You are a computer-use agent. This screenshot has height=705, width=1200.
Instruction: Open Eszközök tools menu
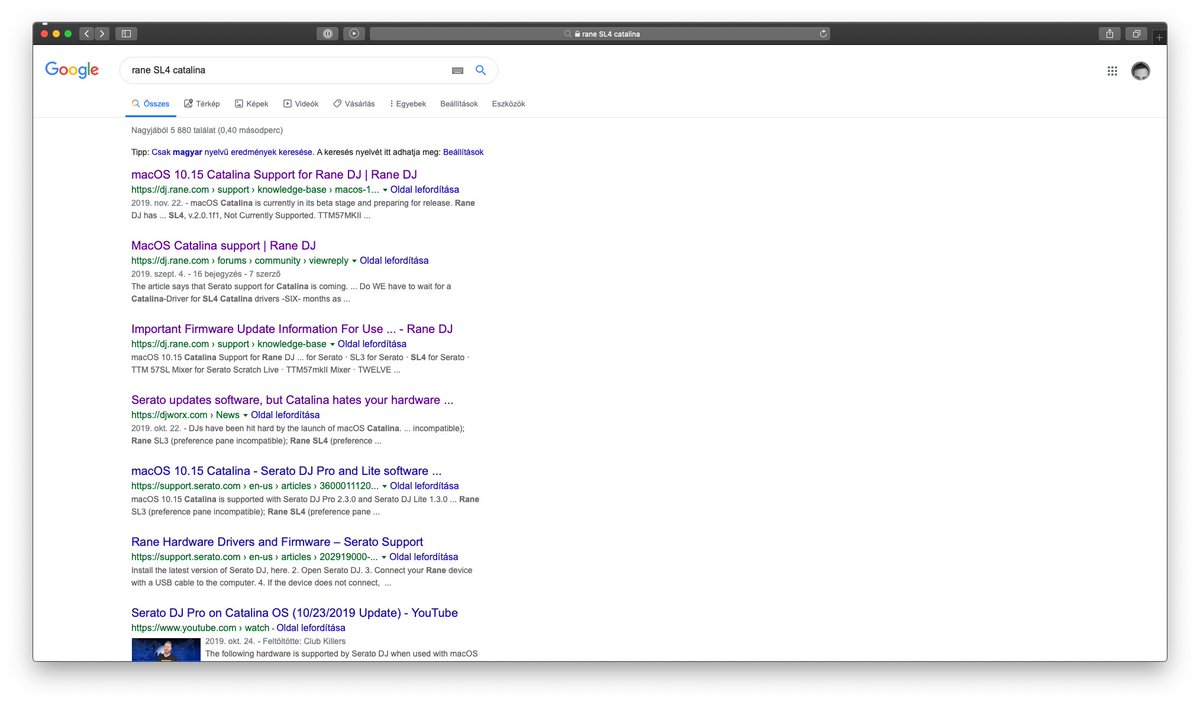pos(508,104)
